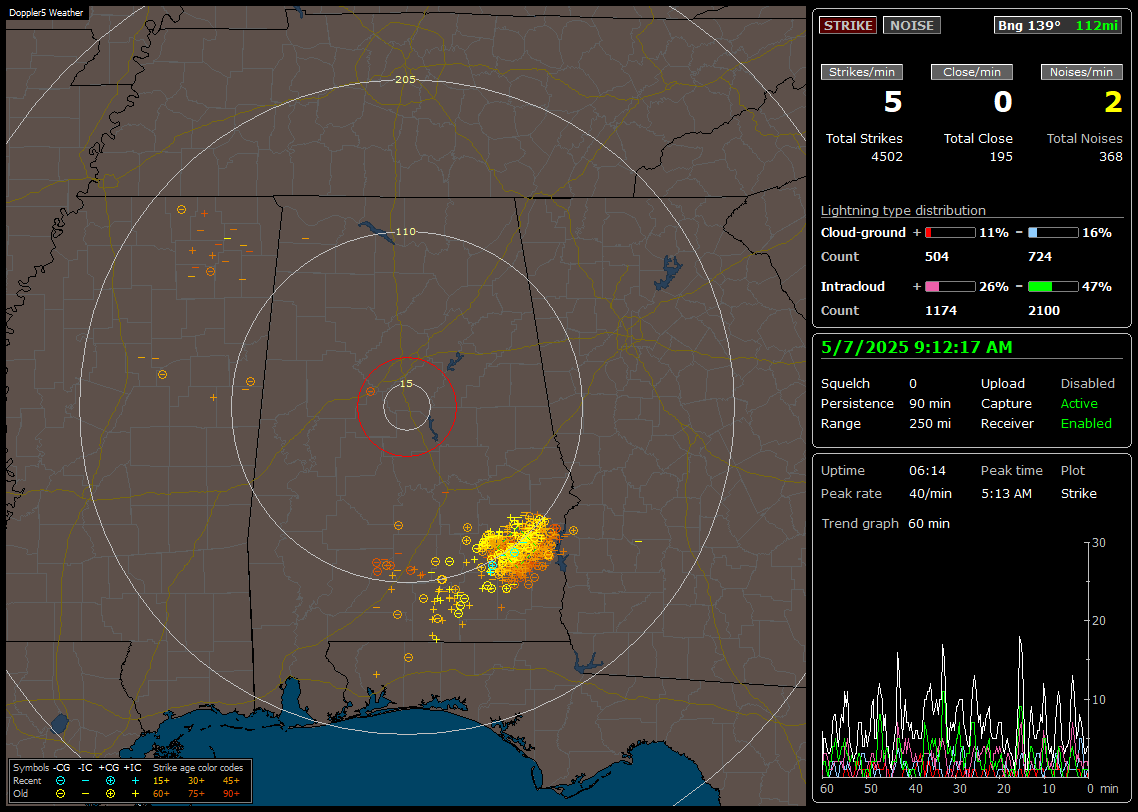Click the 30+ strike age color code

coord(196,781)
